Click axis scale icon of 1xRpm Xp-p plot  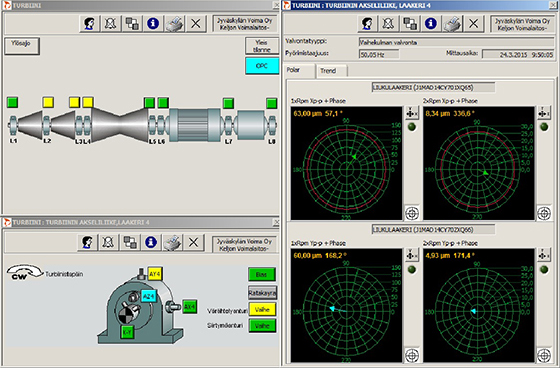(411, 113)
